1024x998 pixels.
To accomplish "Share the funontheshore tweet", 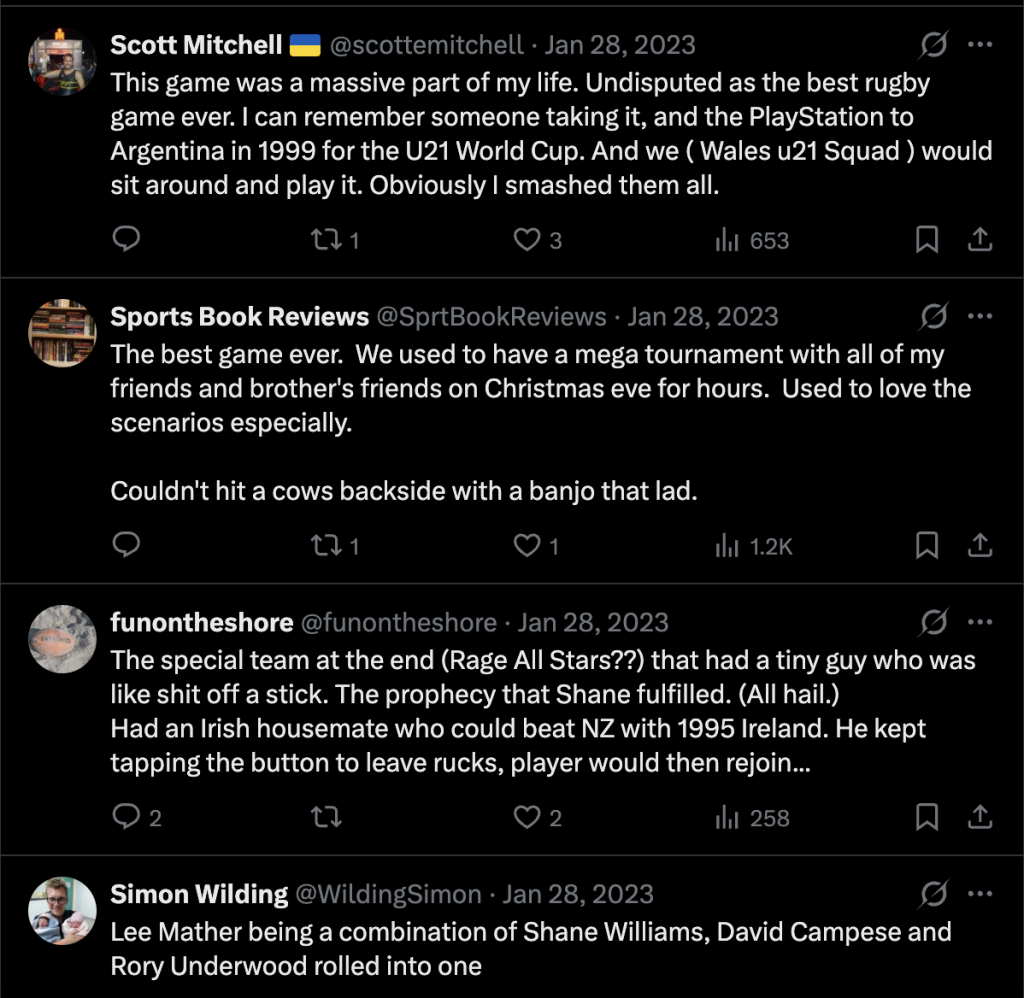I will point(981,817).
